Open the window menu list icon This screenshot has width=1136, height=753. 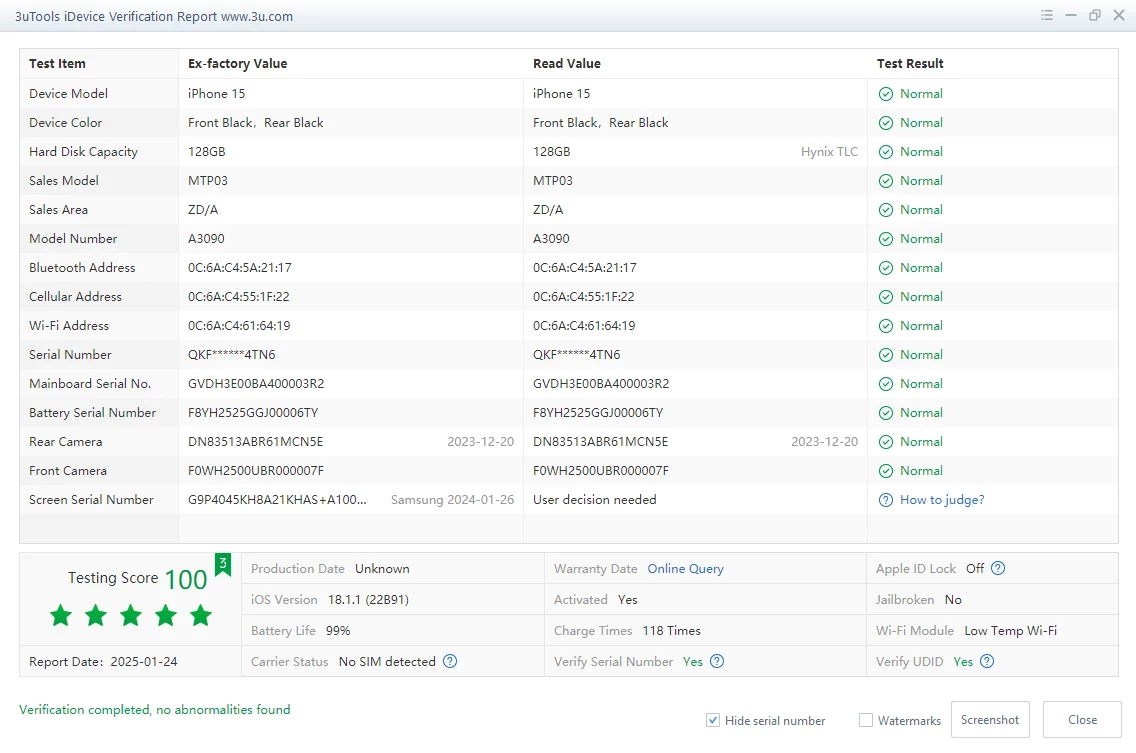(x=1047, y=15)
